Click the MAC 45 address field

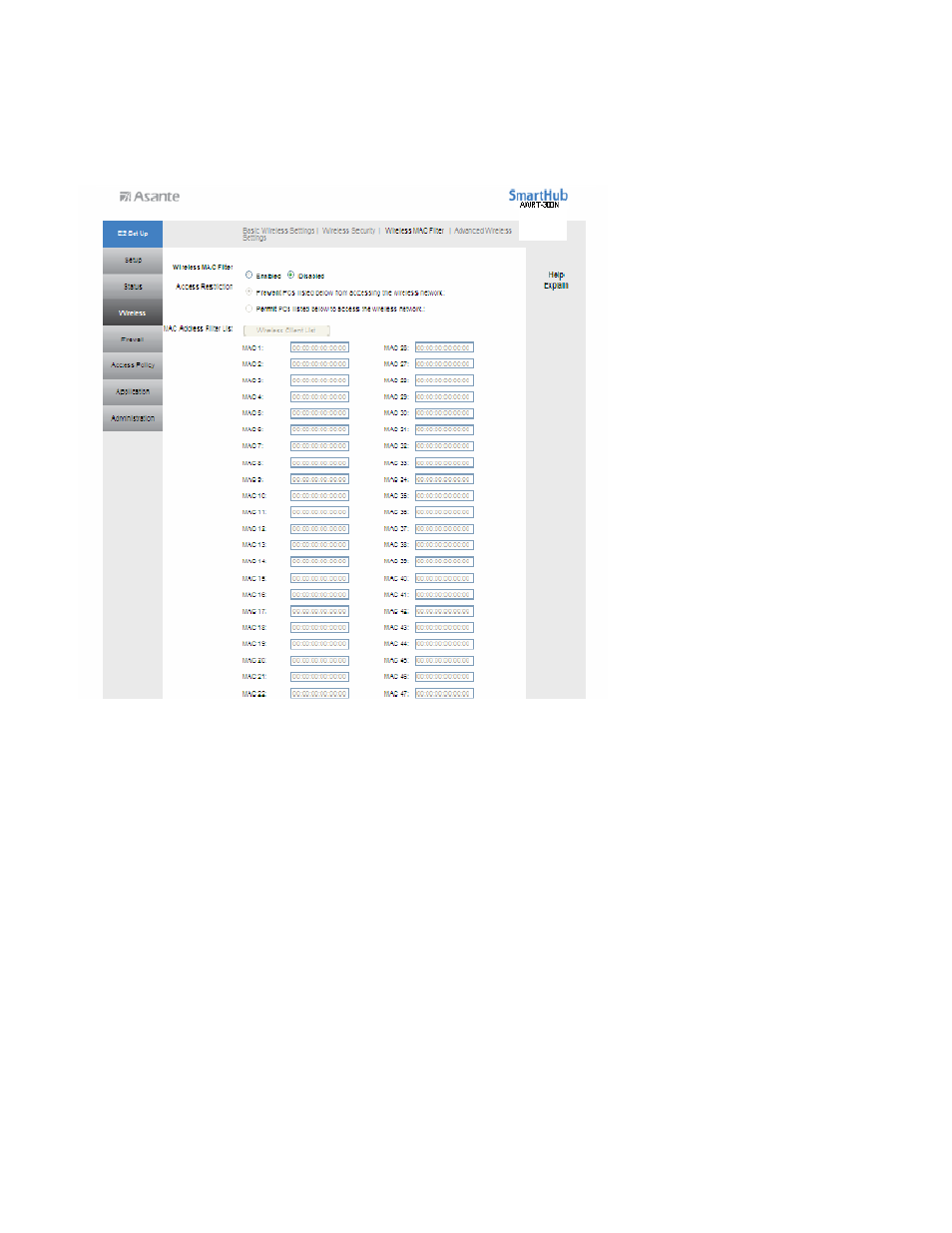pyautogui.click(x=444, y=661)
